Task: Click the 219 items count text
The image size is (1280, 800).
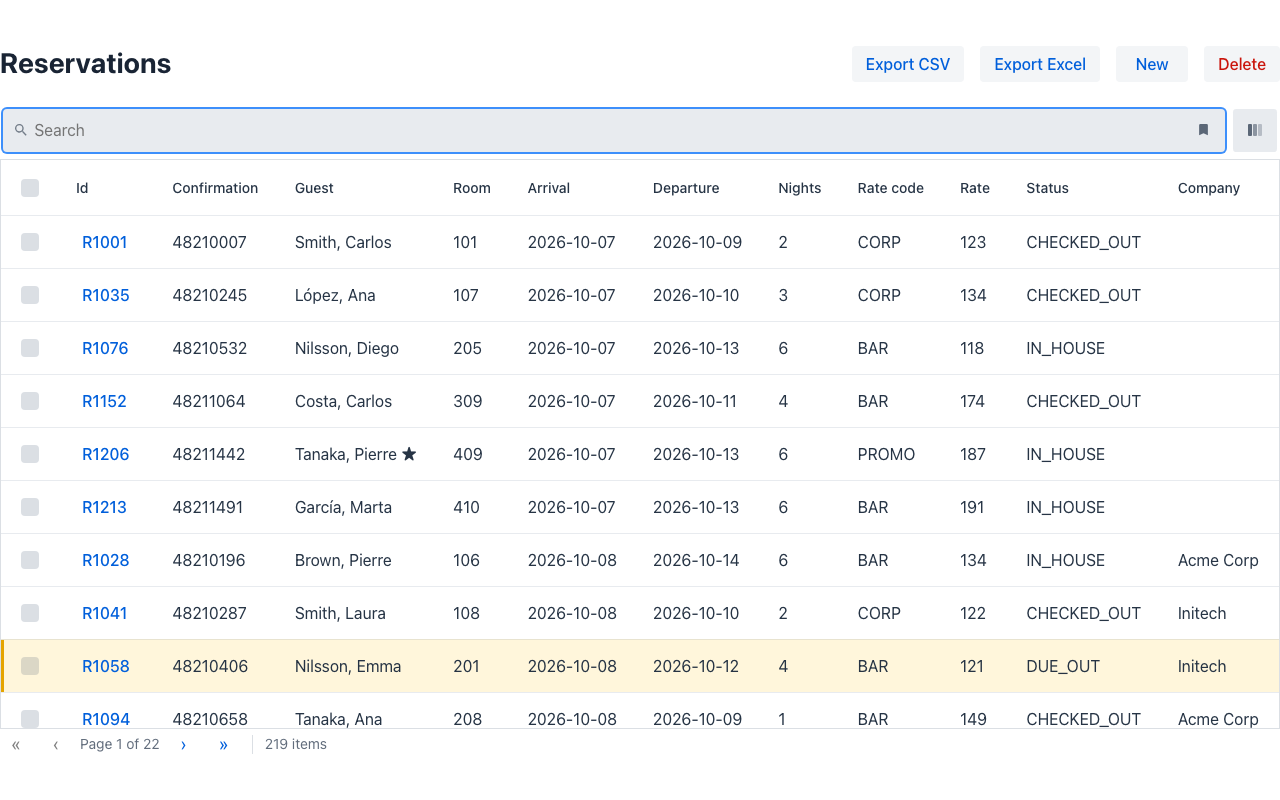Action: tap(296, 744)
